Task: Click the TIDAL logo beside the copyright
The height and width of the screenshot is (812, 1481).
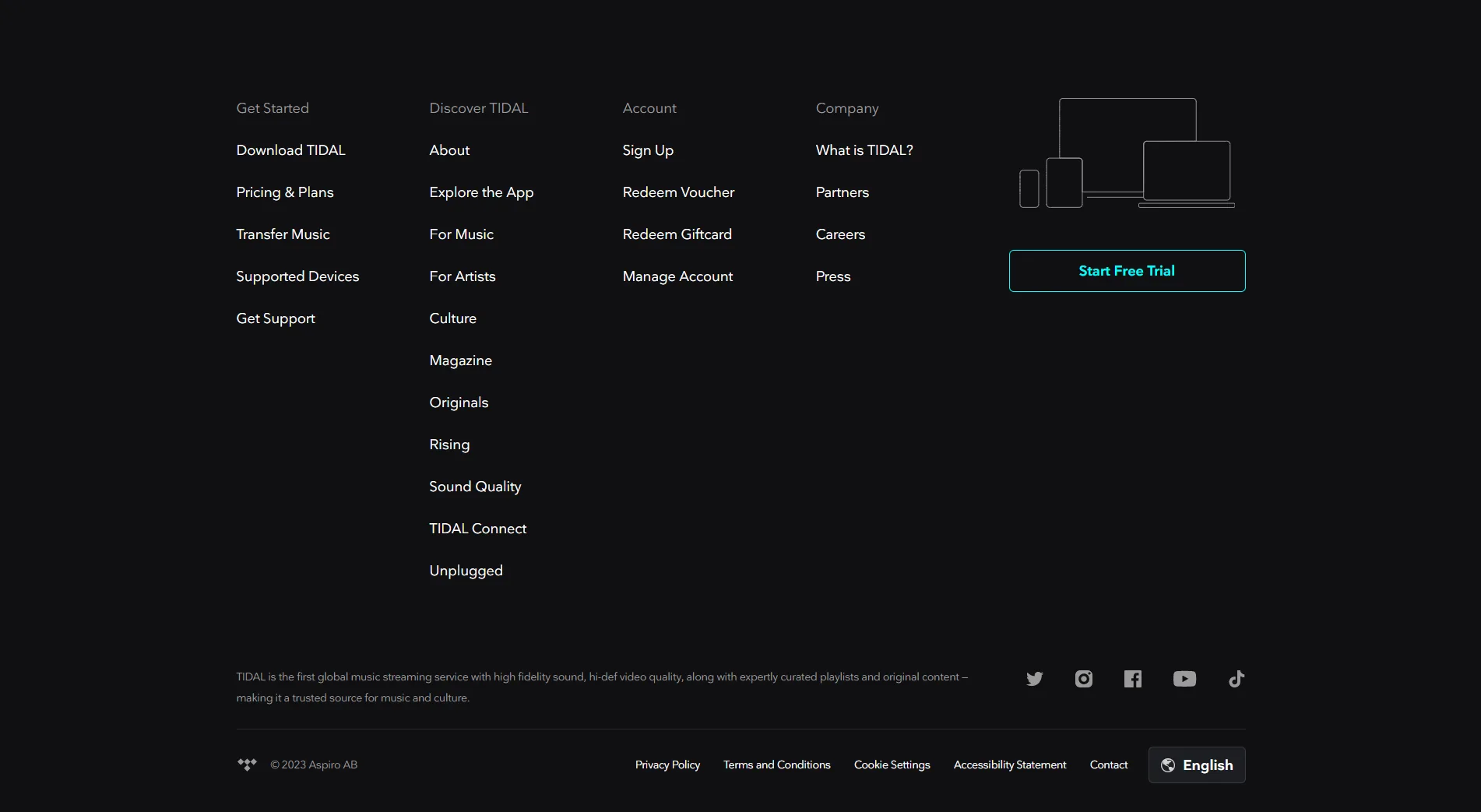Action: (x=247, y=765)
